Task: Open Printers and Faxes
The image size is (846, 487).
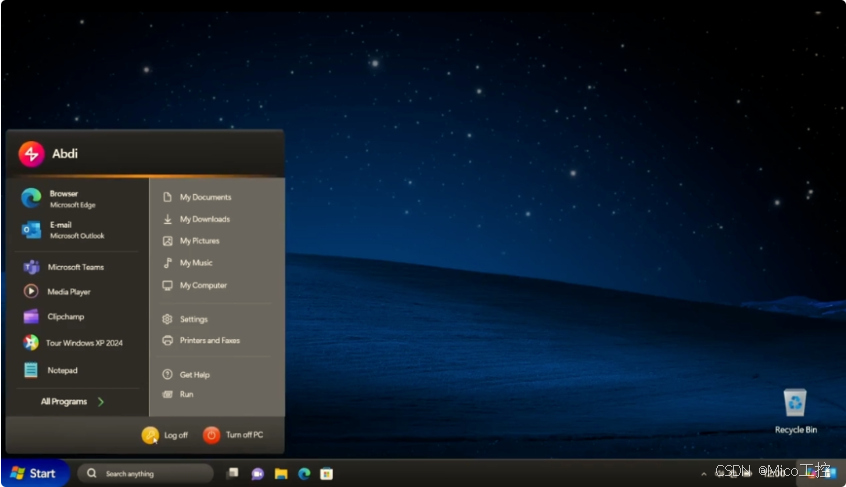Action: click(201, 340)
